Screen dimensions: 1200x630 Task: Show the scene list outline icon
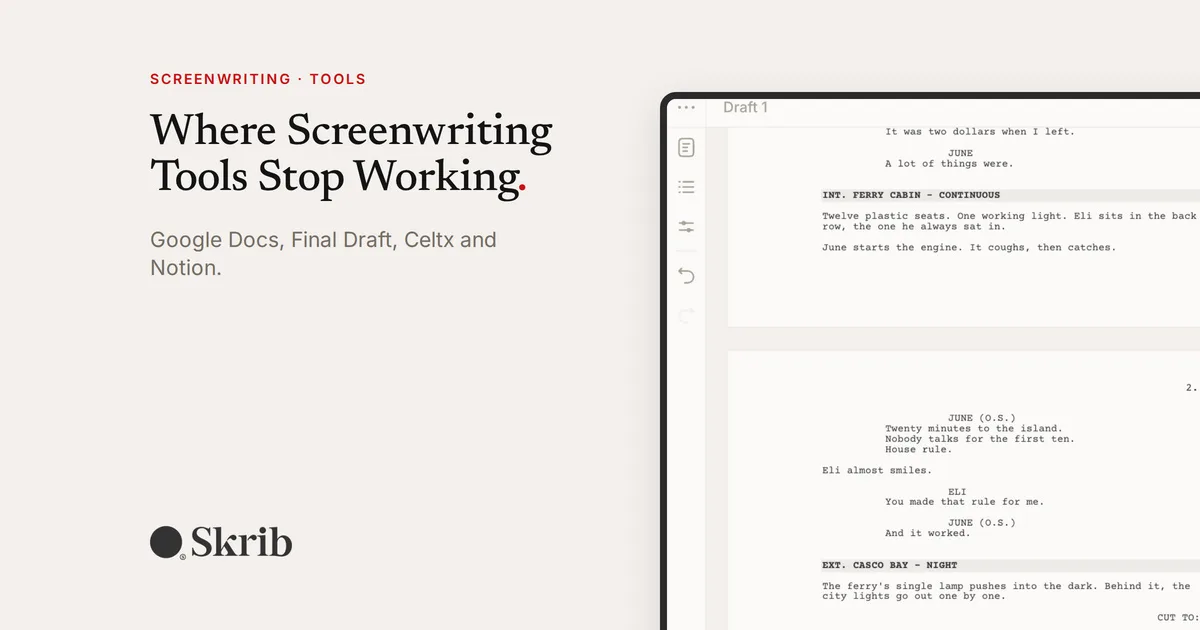686,187
